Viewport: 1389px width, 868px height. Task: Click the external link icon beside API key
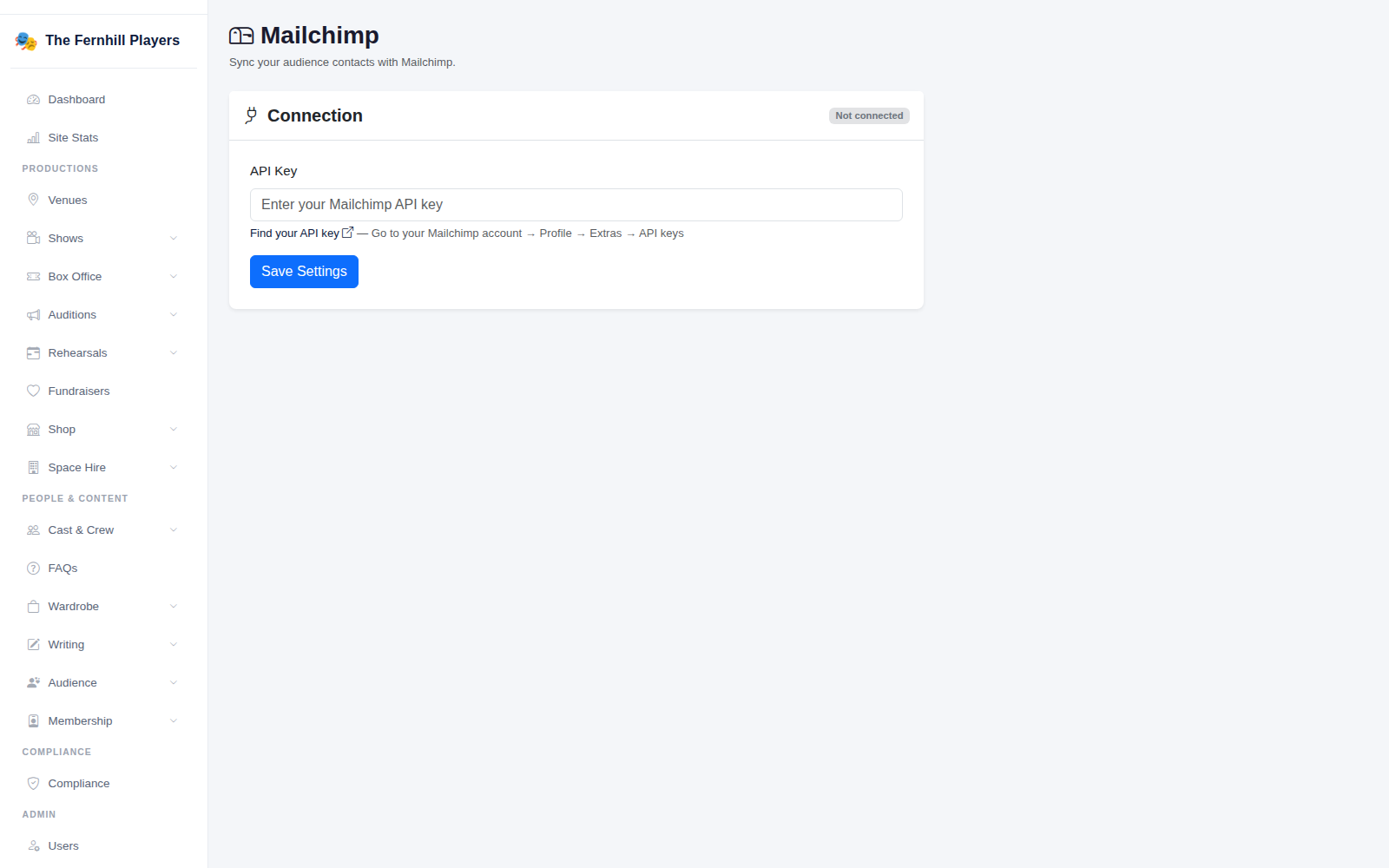coord(348,233)
